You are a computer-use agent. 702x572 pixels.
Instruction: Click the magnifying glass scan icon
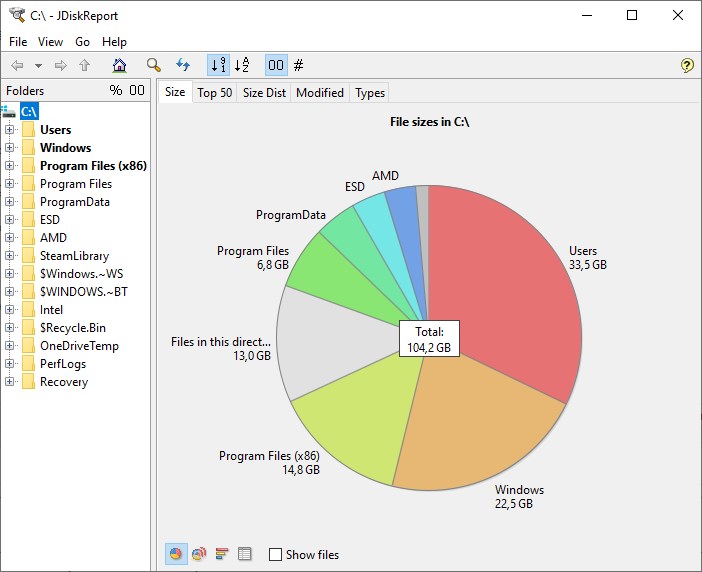(x=153, y=65)
